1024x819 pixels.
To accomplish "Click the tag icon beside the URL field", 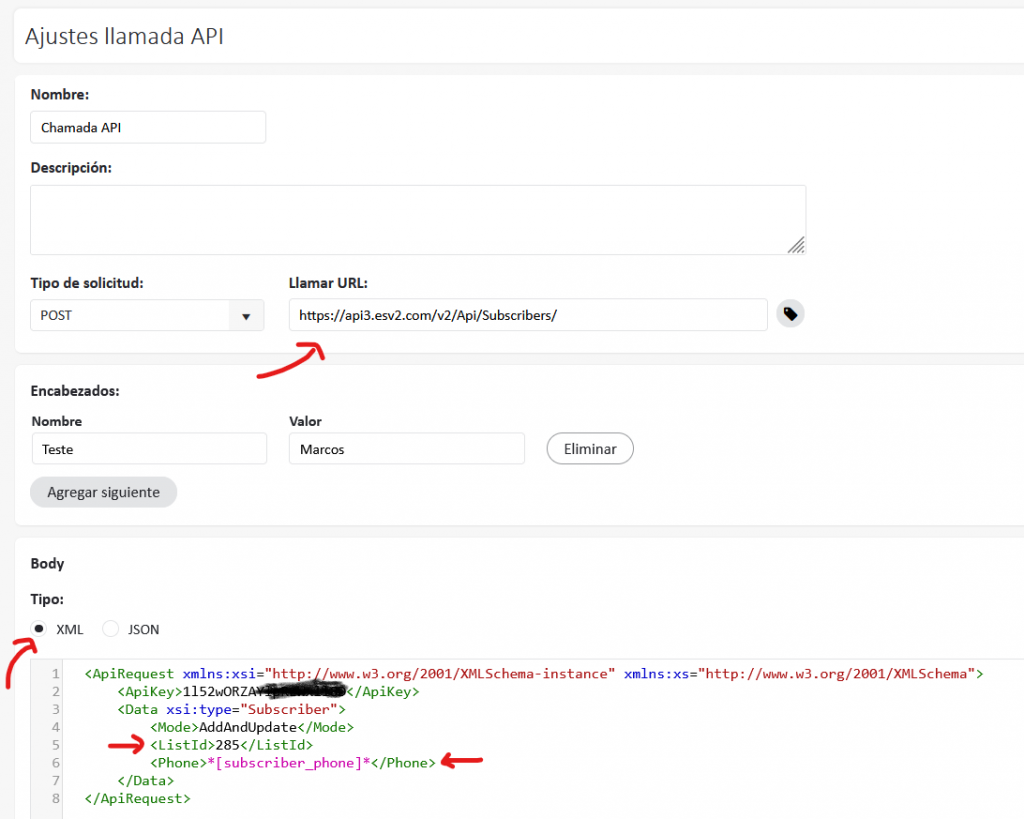I will coord(790,314).
